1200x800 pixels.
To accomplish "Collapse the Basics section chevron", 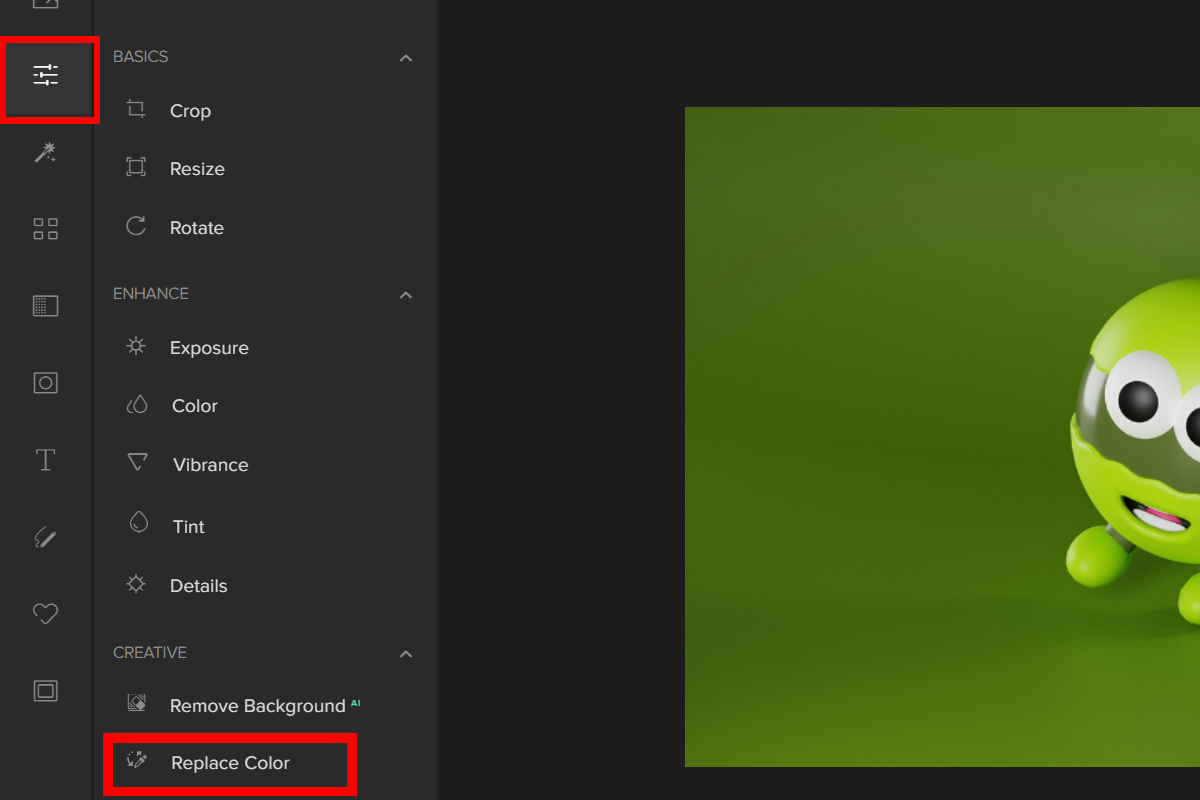I will (x=406, y=58).
